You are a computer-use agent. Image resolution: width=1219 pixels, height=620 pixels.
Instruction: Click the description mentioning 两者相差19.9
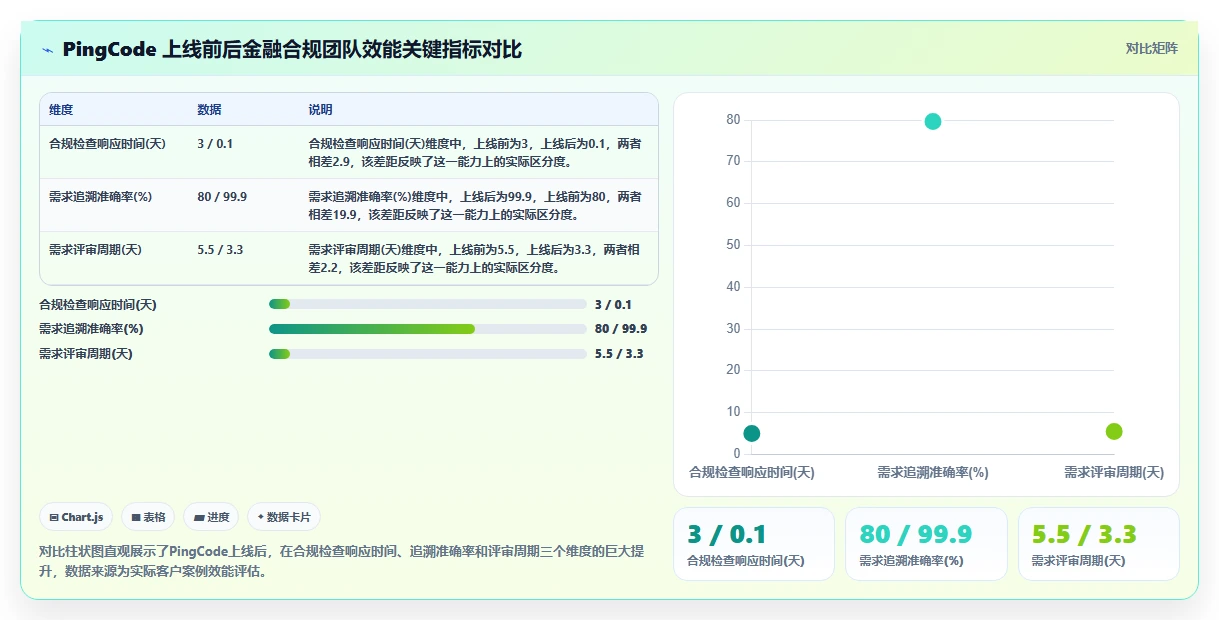coord(475,205)
